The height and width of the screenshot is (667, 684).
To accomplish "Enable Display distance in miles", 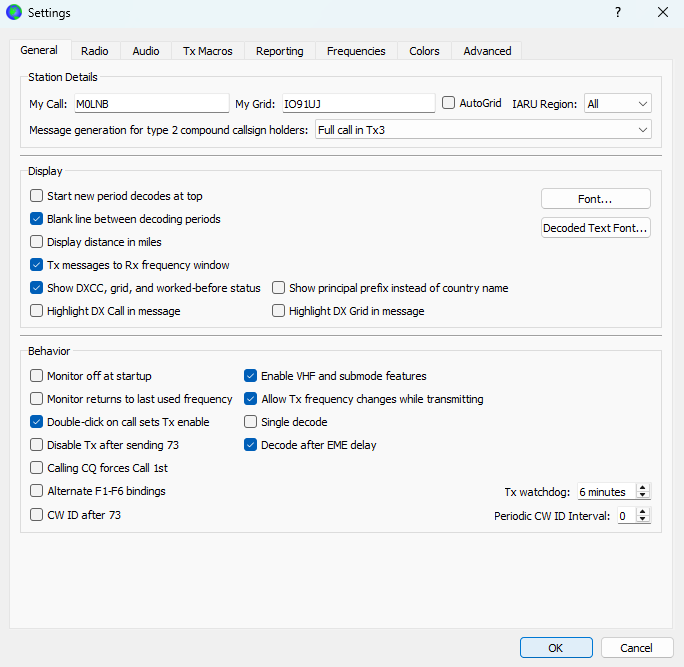I will tap(37, 242).
